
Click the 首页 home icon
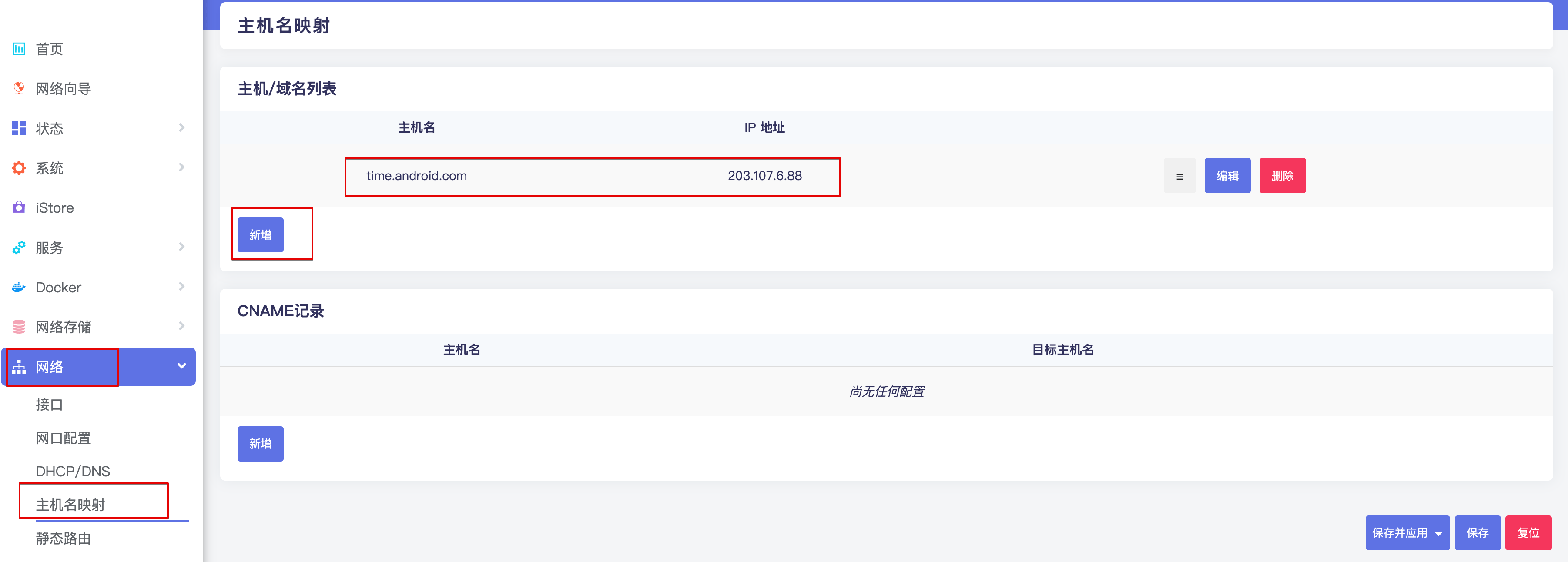(18, 48)
